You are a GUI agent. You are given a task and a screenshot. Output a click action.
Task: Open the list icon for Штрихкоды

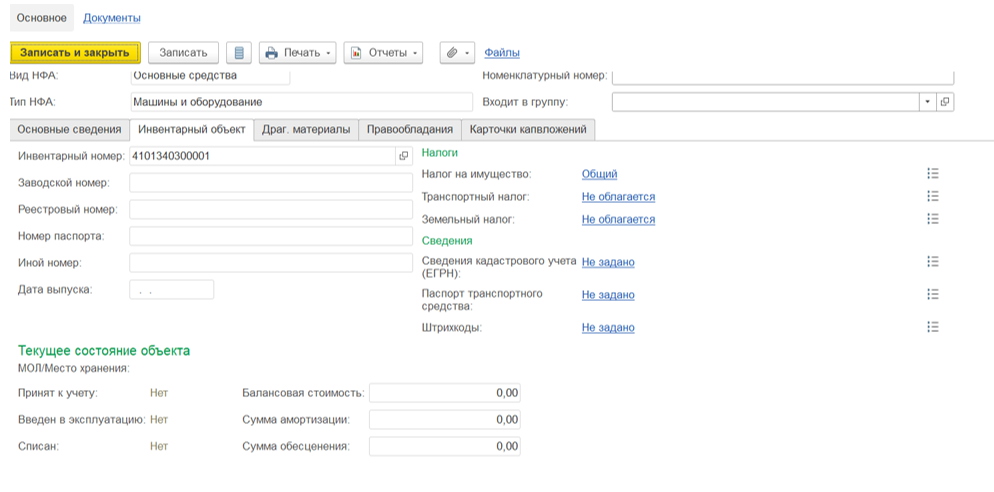[x=932, y=327]
